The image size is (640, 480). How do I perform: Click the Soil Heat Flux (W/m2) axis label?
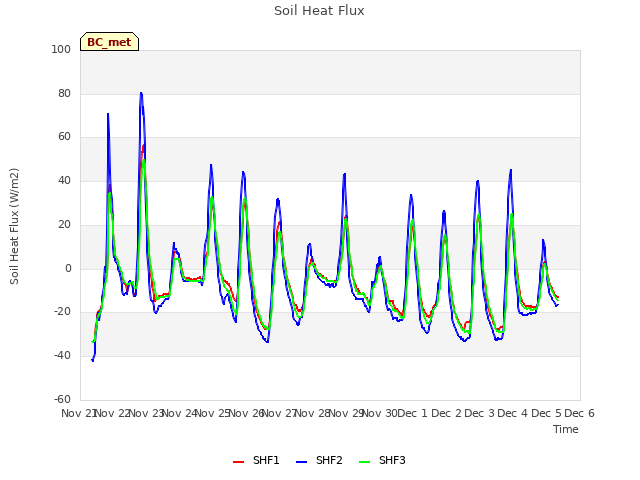14,226
